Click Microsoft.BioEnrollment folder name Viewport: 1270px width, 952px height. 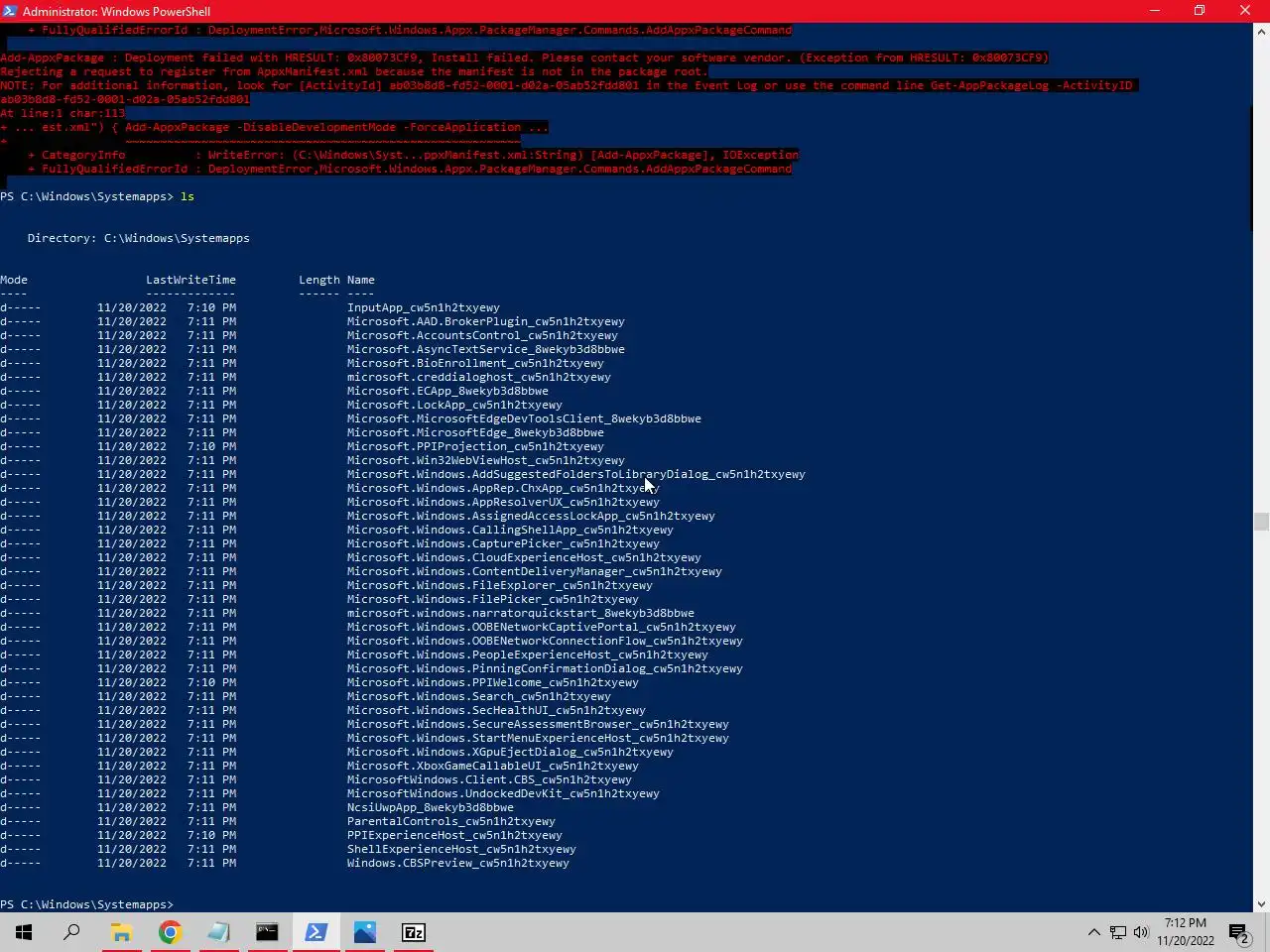[475, 363]
